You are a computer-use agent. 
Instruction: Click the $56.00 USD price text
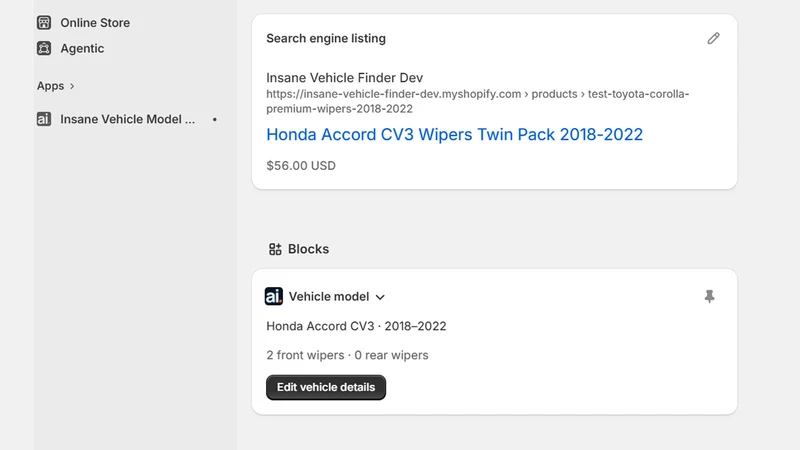[x=301, y=166]
